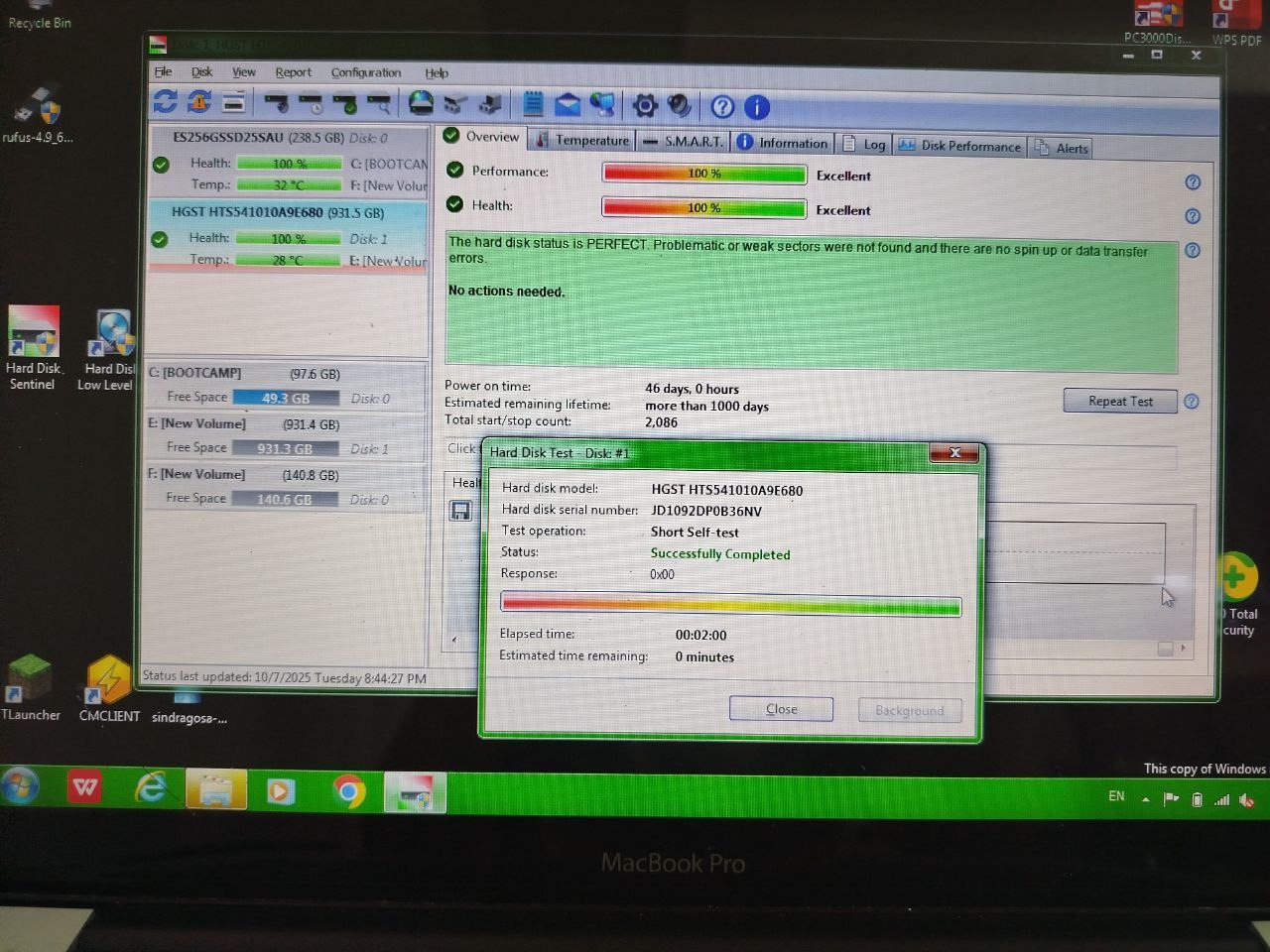Screen dimensions: 1270x952
Task: Open the blue notepad report icon
Action: (533, 104)
